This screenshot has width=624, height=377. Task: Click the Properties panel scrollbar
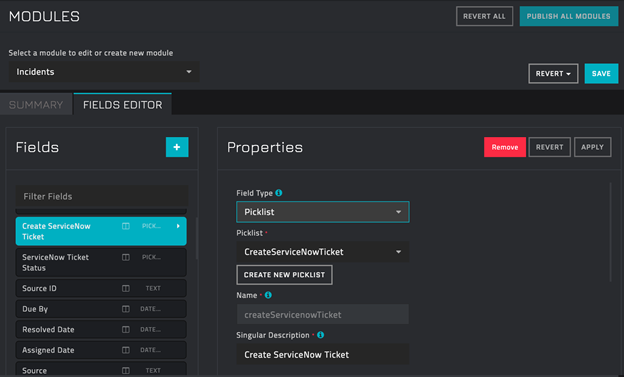pyautogui.click(x=610, y=232)
